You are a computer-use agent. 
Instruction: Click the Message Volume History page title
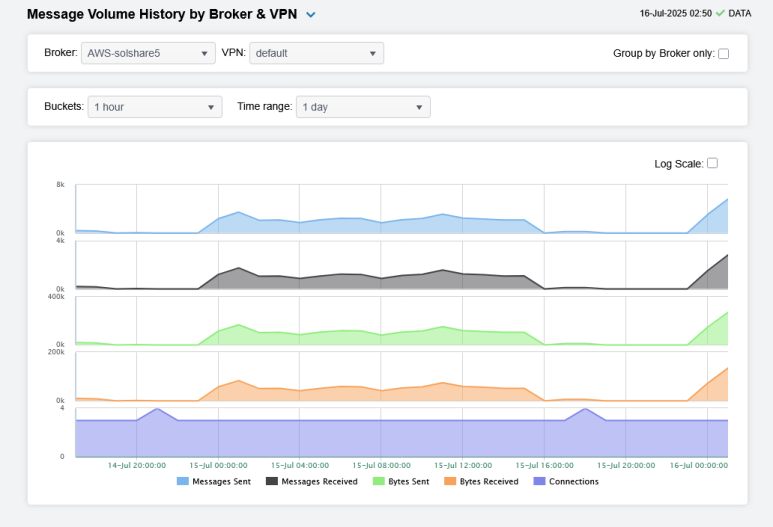pyautogui.click(x=161, y=15)
